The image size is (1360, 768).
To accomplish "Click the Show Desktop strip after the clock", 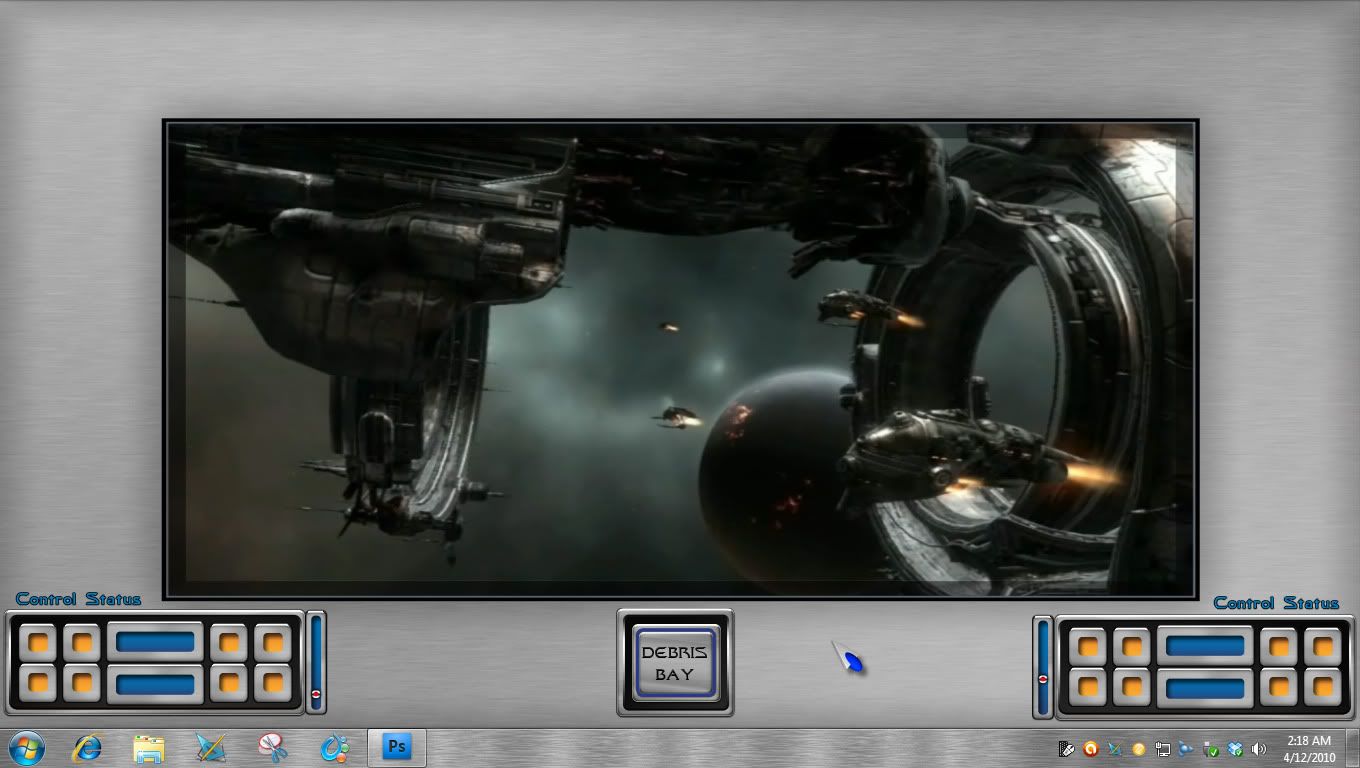I will click(1352, 748).
